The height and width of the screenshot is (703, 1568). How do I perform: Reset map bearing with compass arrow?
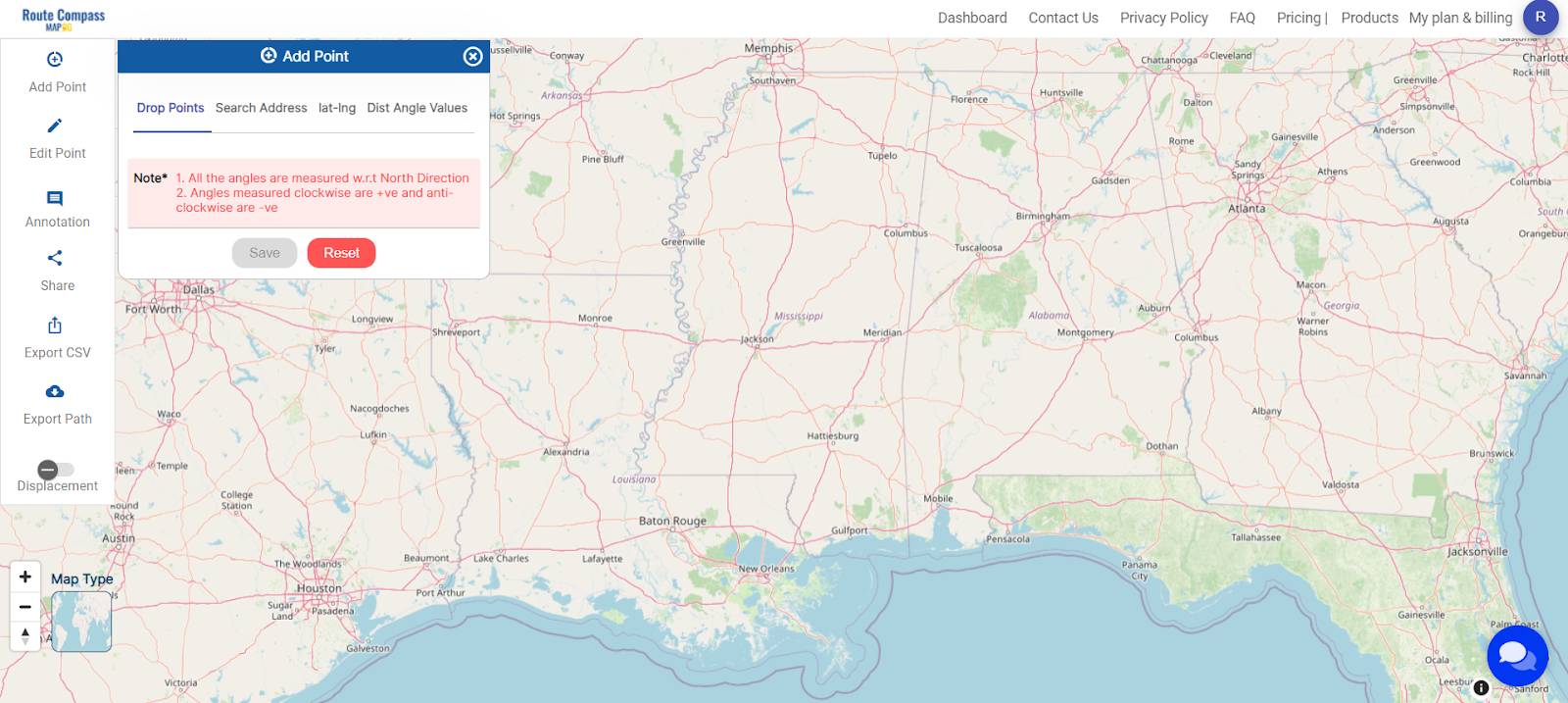pos(25,636)
